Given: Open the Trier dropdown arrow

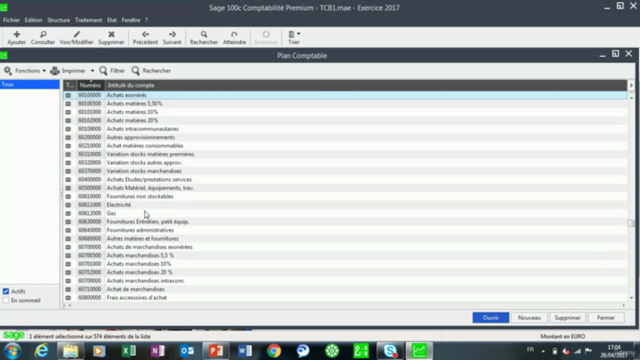Looking at the screenshot, I should pos(299,34).
